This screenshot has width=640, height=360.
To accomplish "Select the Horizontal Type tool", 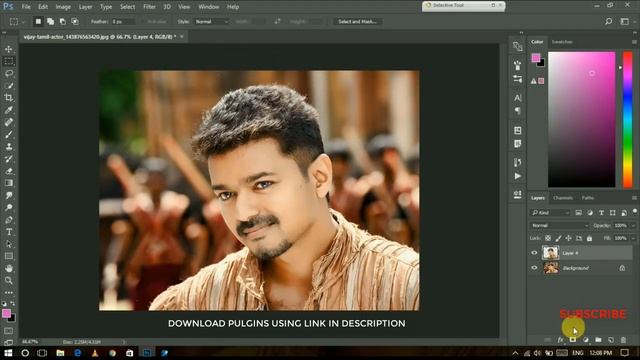I will (x=9, y=232).
